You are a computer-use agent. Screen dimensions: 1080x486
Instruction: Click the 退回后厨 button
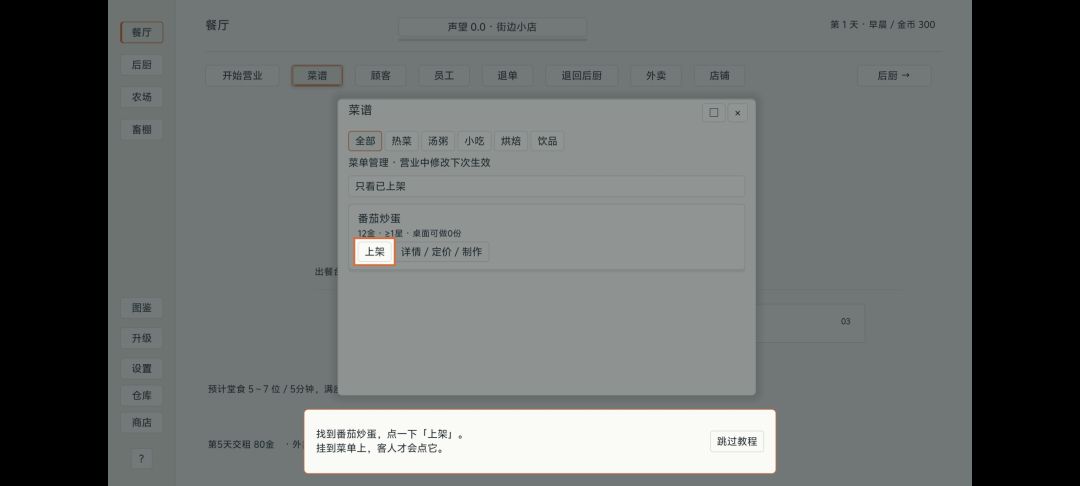(582, 76)
